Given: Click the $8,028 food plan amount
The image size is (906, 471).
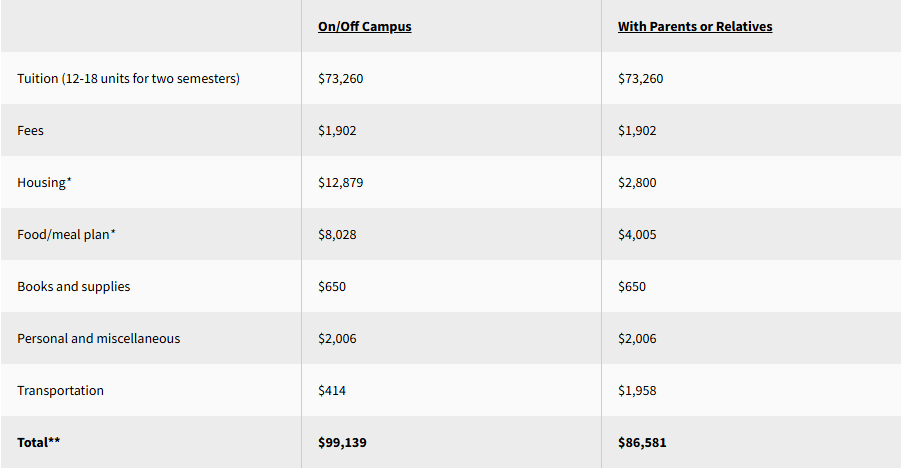Looking at the screenshot, I should tap(337, 235).
